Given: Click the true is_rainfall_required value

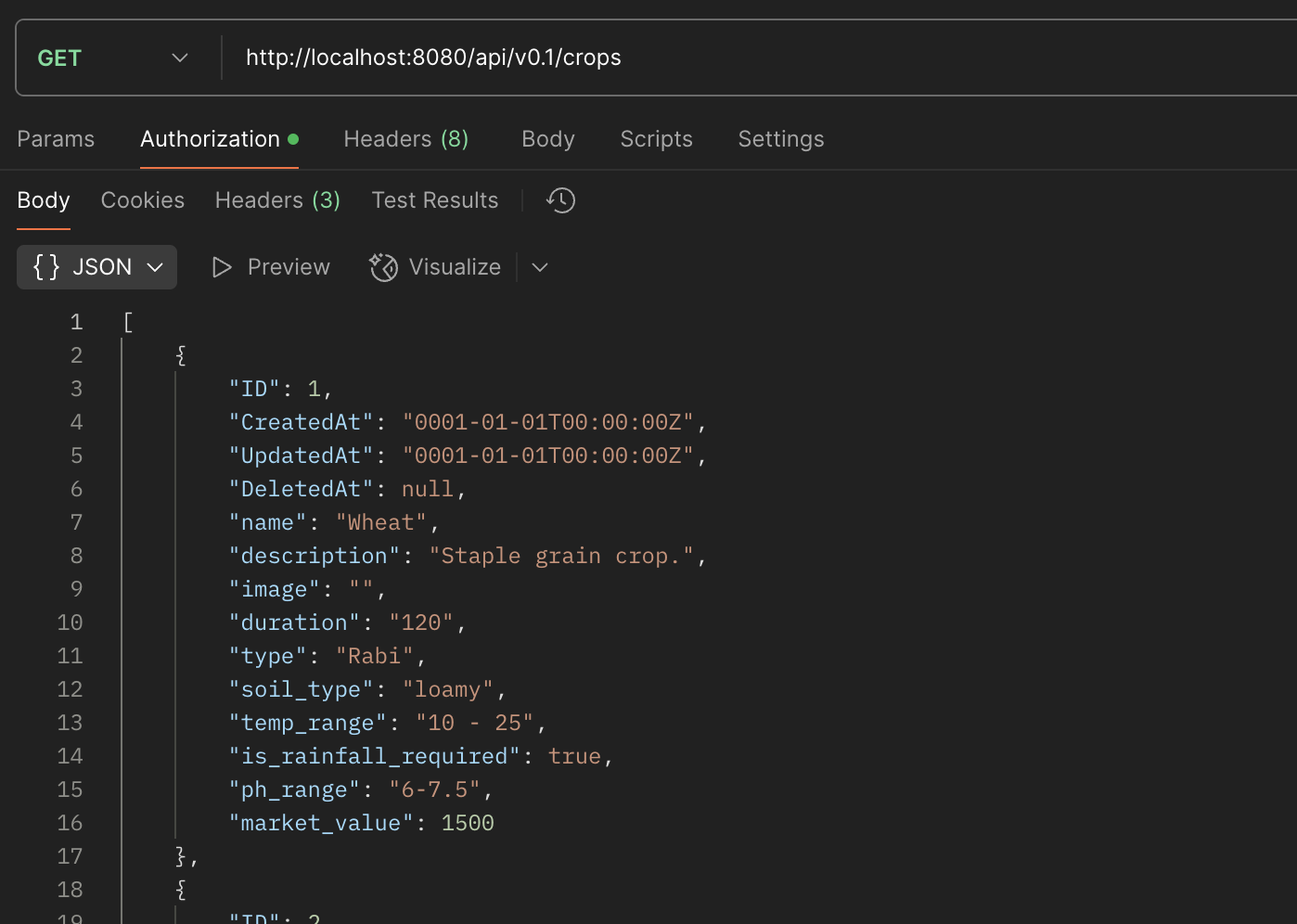Looking at the screenshot, I should point(574,756).
